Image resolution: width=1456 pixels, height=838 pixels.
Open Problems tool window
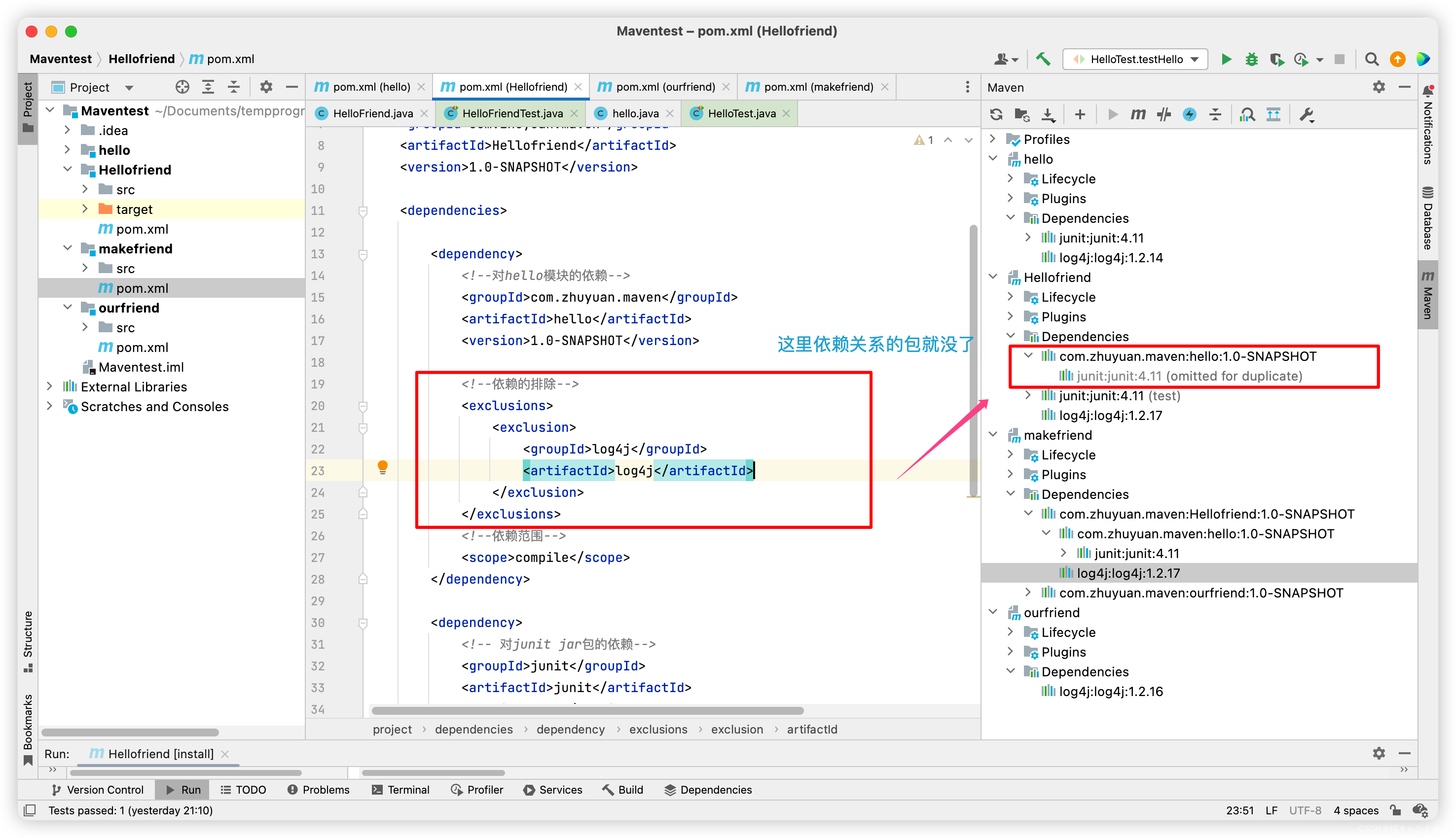click(x=318, y=790)
